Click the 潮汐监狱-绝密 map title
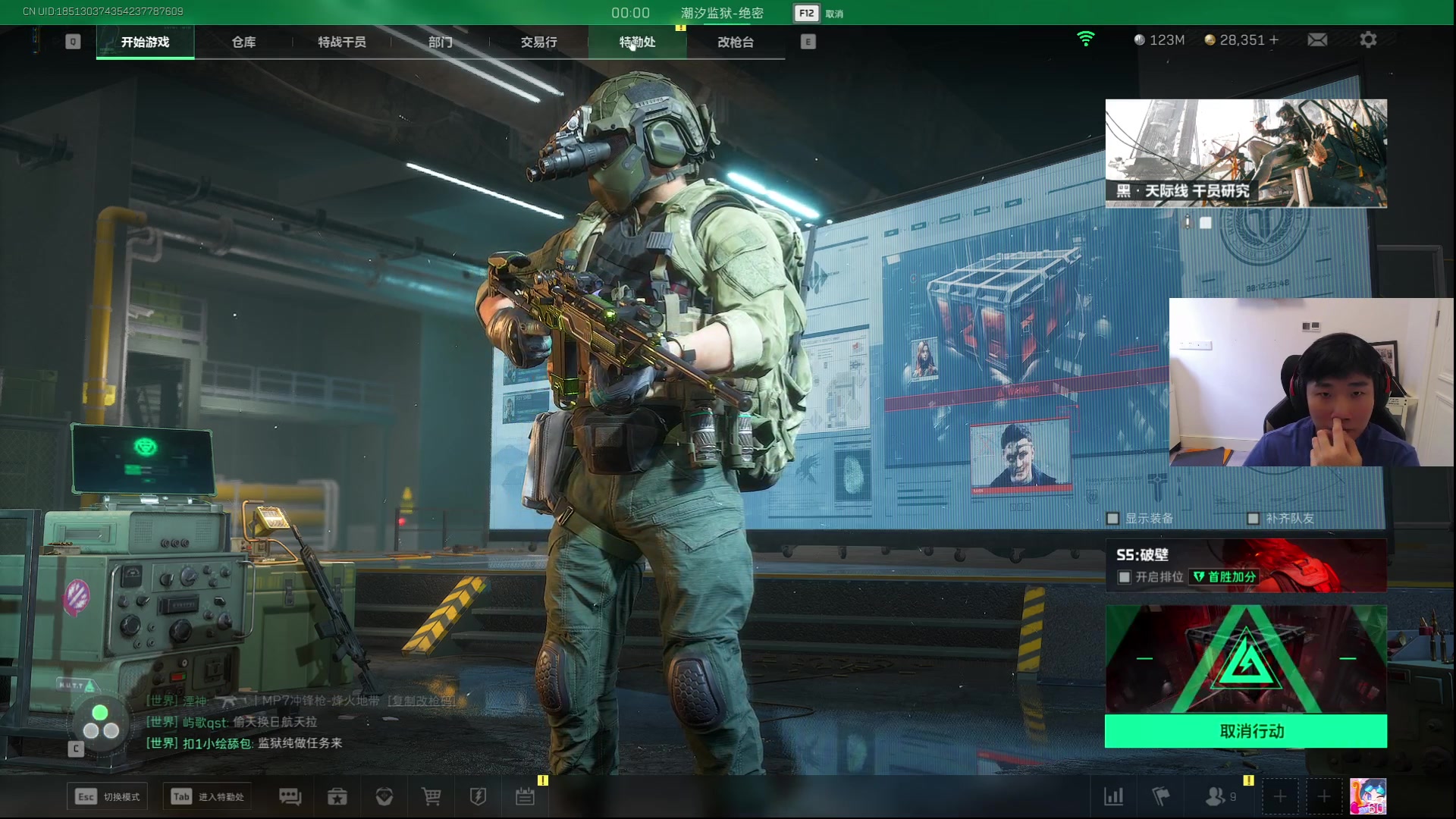Viewport: 1456px width, 819px height. pyautogui.click(x=722, y=13)
